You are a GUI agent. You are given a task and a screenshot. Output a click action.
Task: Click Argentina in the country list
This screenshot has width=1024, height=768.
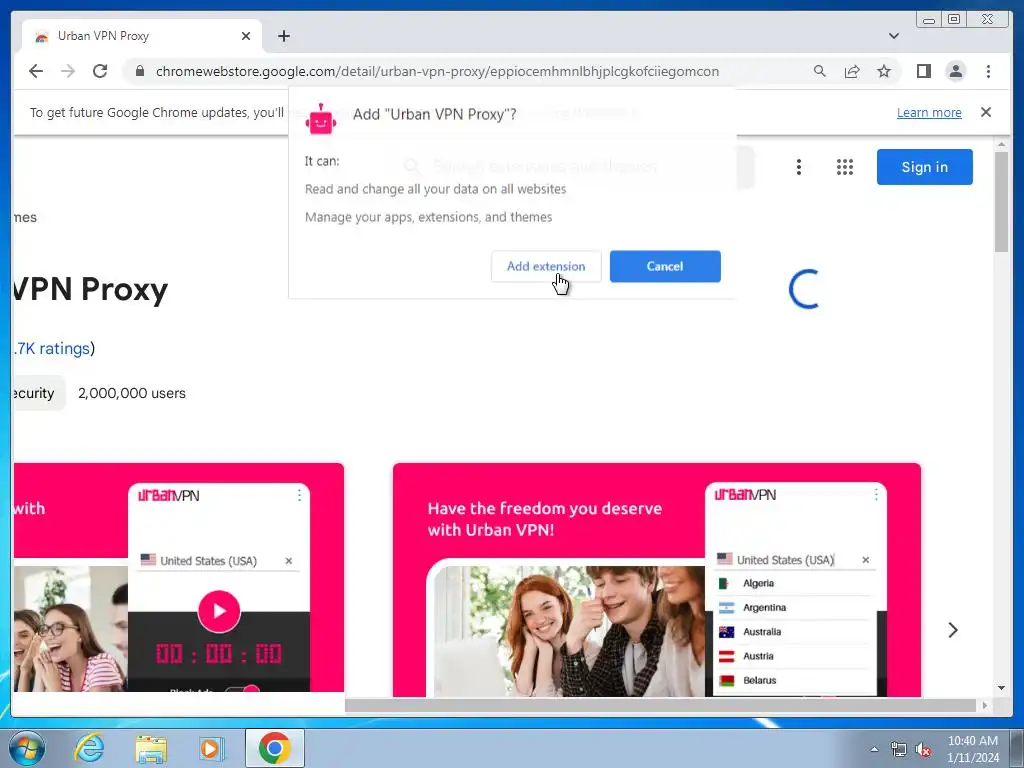[x=764, y=607]
